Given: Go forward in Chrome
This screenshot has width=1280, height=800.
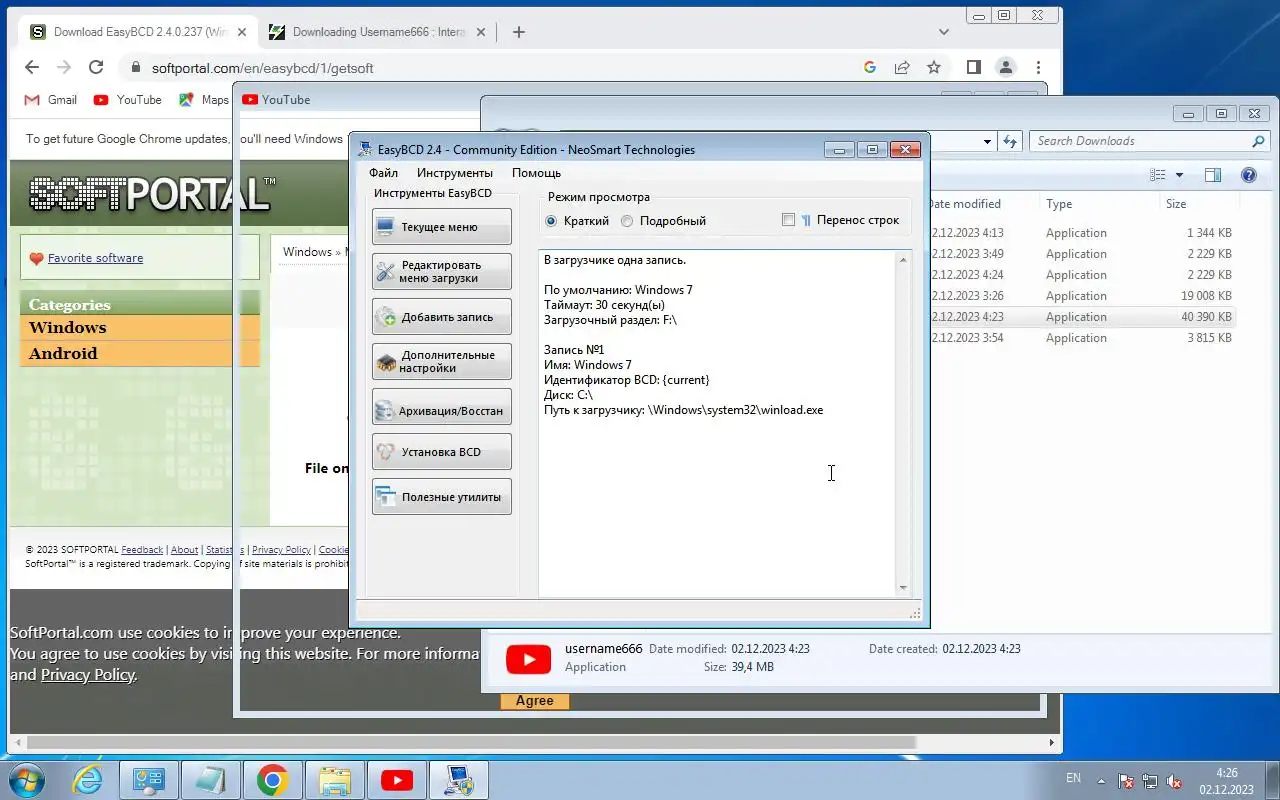Looking at the screenshot, I should pos(64,68).
